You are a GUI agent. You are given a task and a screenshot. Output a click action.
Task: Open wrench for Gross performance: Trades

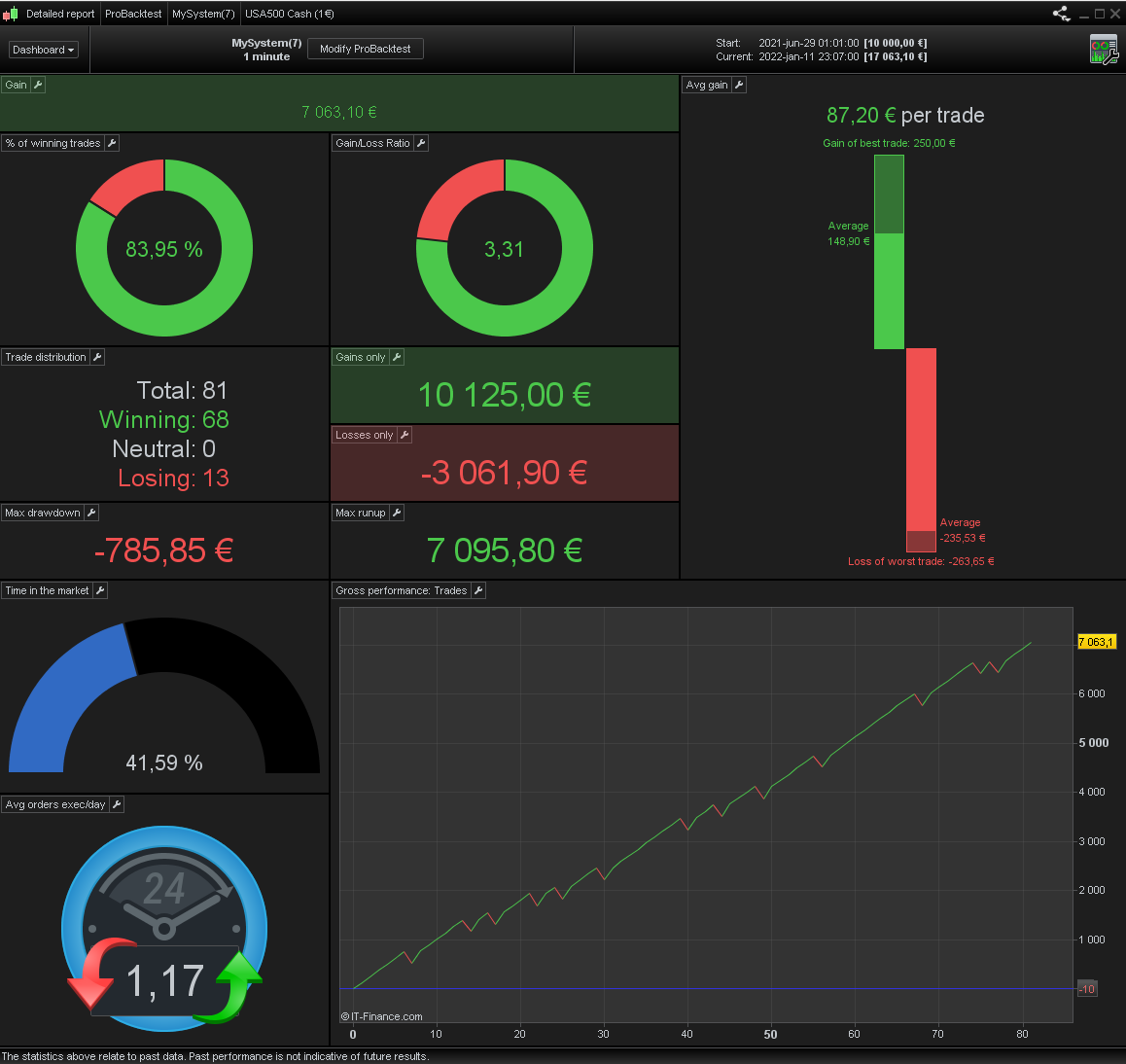(x=478, y=590)
